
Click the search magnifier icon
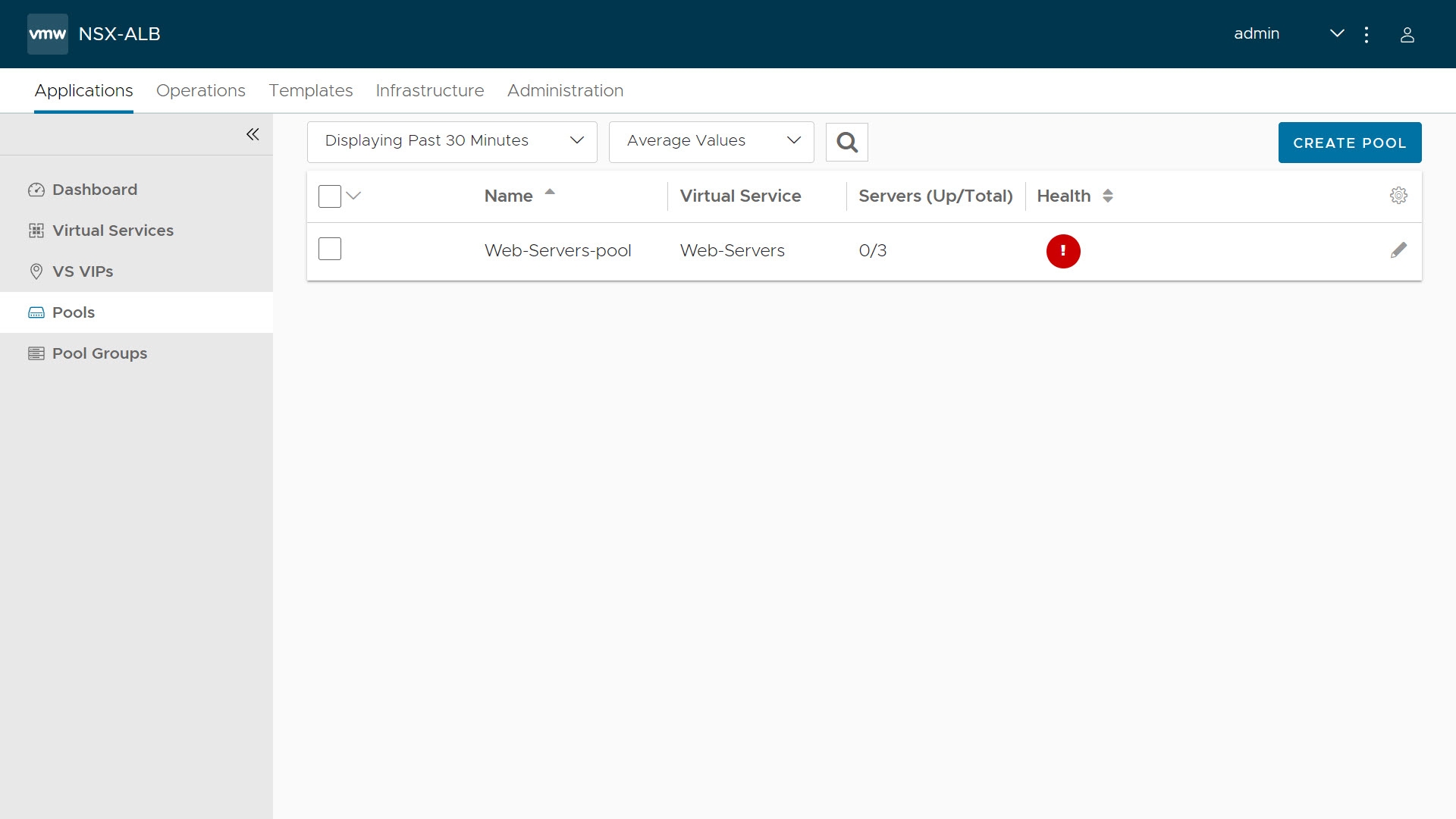click(846, 142)
